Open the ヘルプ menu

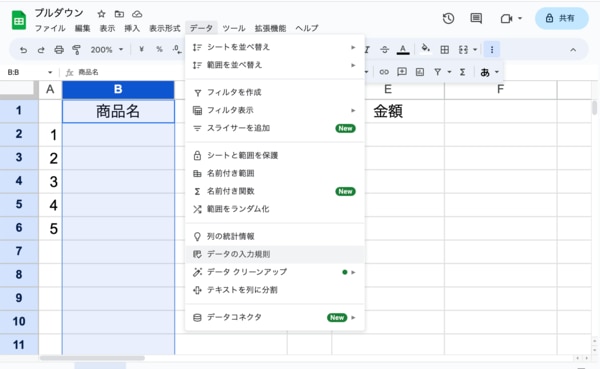pos(307,28)
